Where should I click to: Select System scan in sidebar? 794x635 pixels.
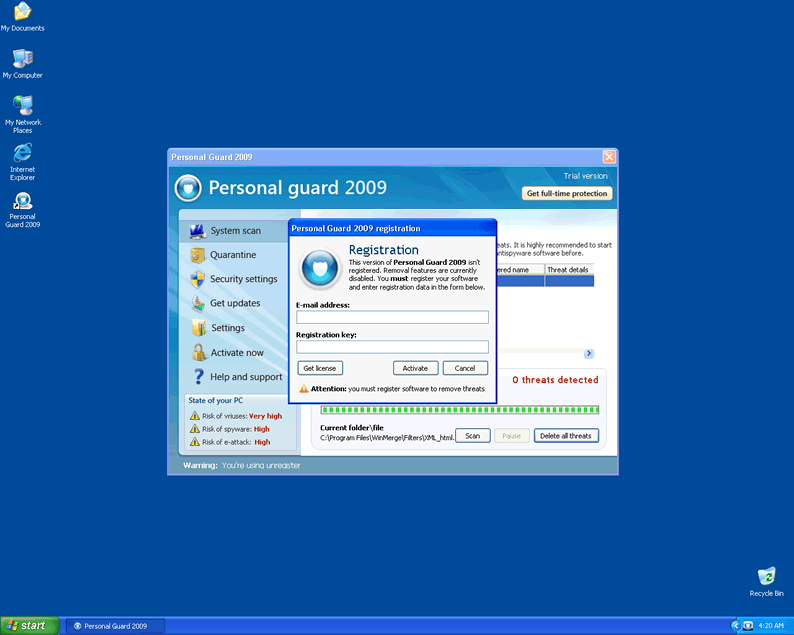pyautogui.click(x=235, y=231)
